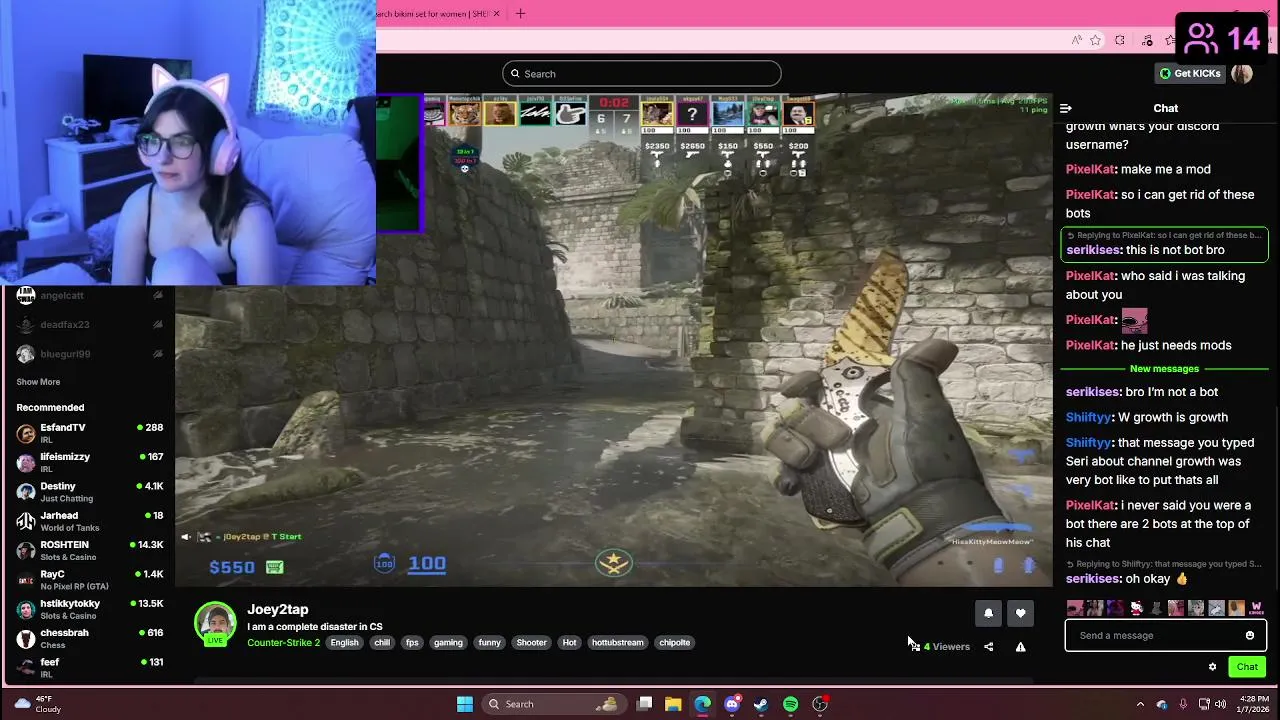Image resolution: width=1280 pixels, height=720 pixels.
Task: Click Shiiftyy username in 'W growth is growth'
Action: pyautogui.click(x=1089, y=417)
